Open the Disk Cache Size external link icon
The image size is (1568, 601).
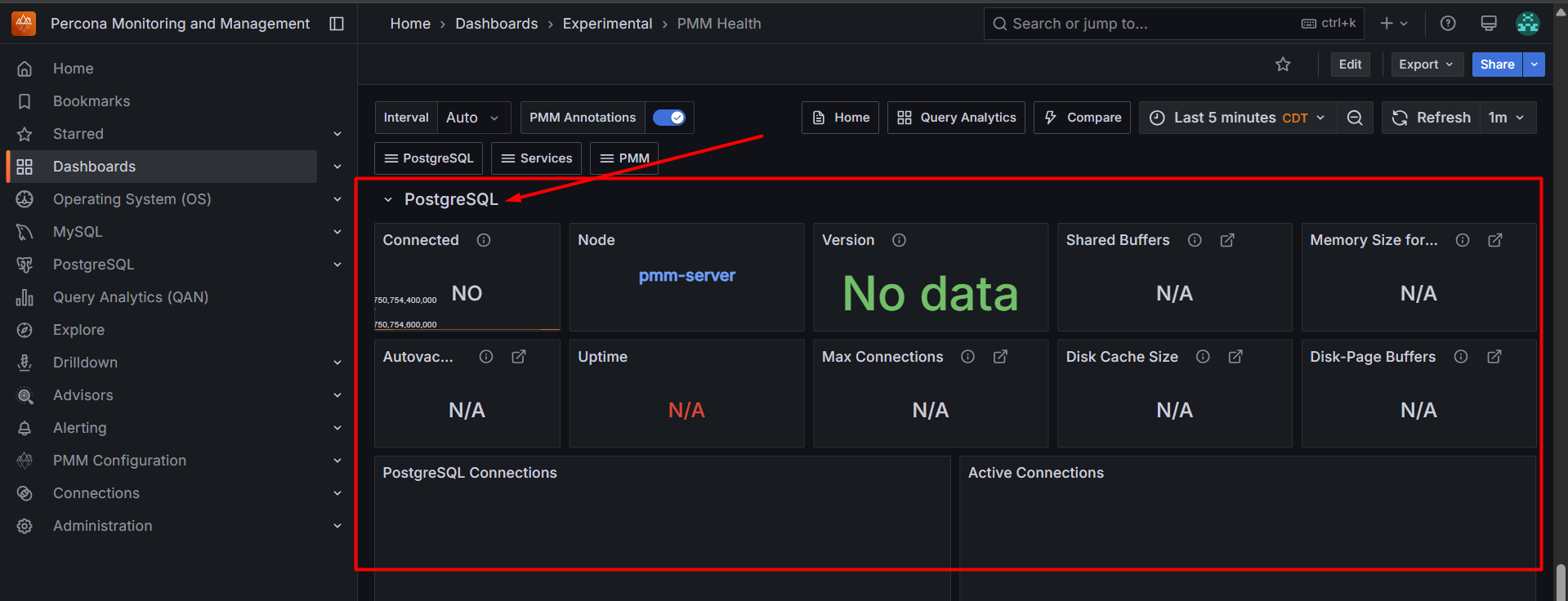tap(1235, 357)
